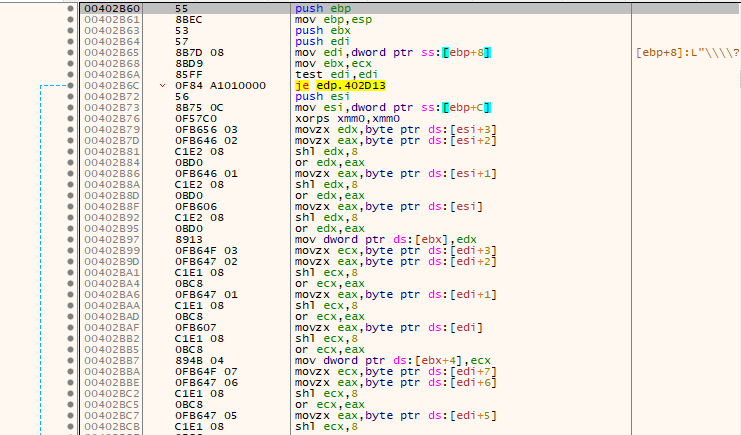
Task: Select the highlighted je edp.402D13 instruction
Action: click(x=340, y=86)
